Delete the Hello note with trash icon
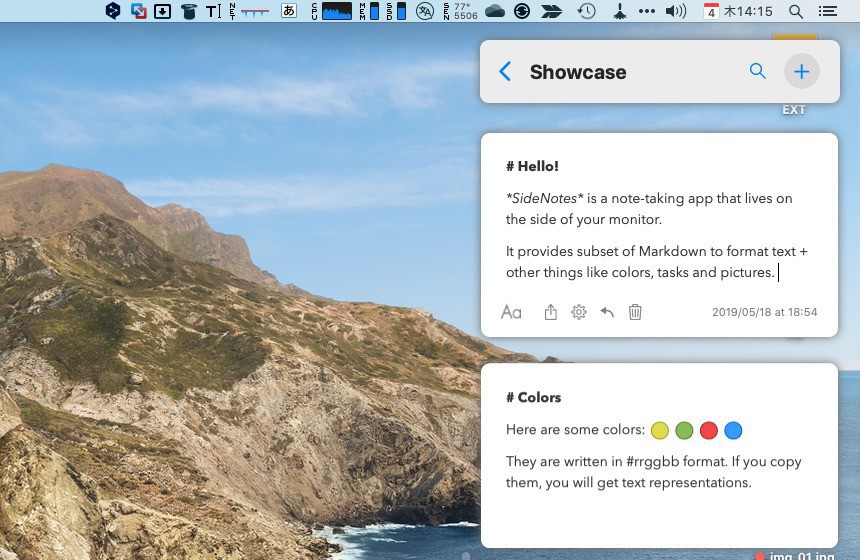 click(635, 312)
